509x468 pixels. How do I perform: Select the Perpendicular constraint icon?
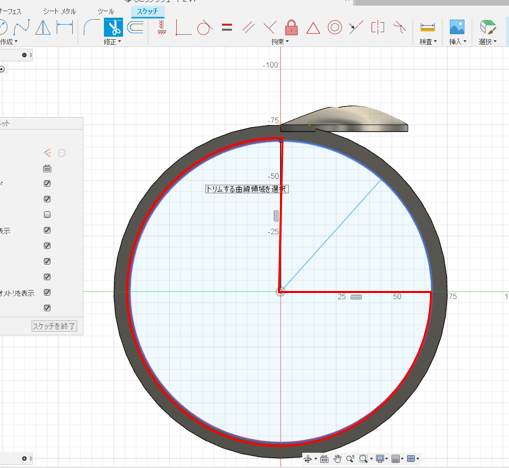coord(269,27)
